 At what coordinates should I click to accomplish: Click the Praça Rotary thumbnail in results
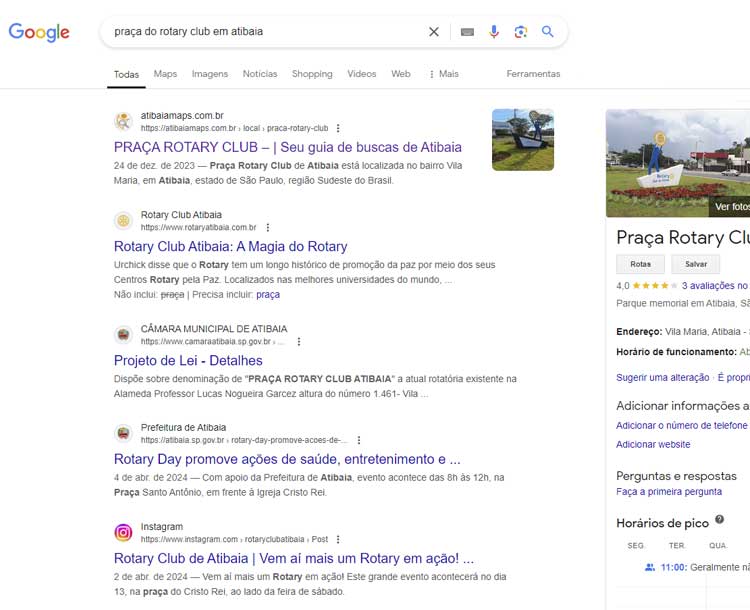523,140
